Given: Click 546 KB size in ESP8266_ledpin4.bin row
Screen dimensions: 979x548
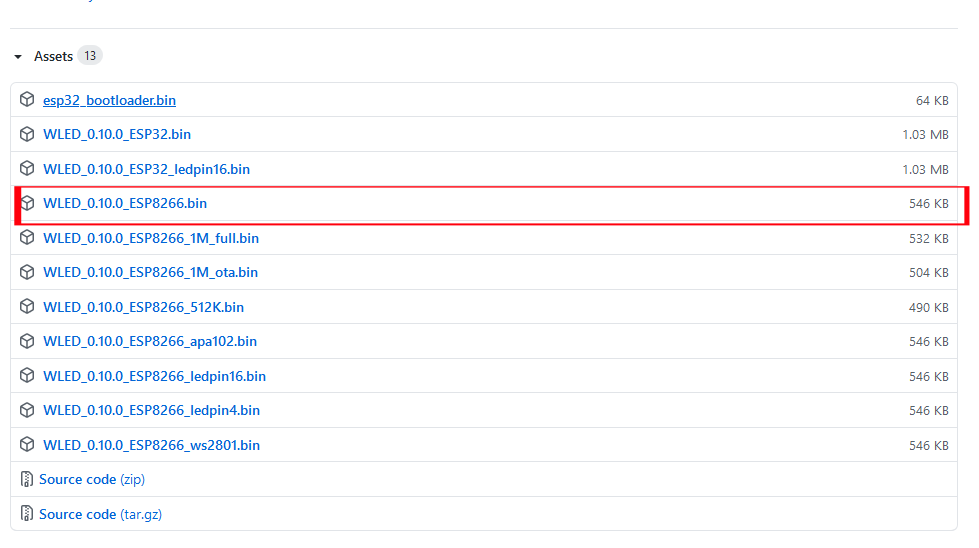Looking at the screenshot, I should pyautogui.click(x=929, y=411).
